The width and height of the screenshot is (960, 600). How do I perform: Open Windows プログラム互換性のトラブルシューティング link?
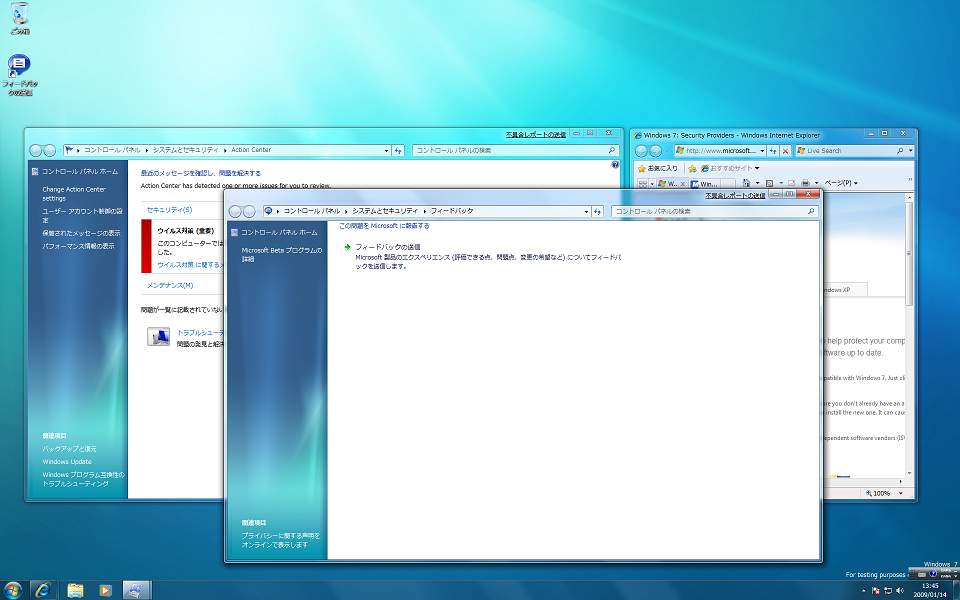(83, 479)
